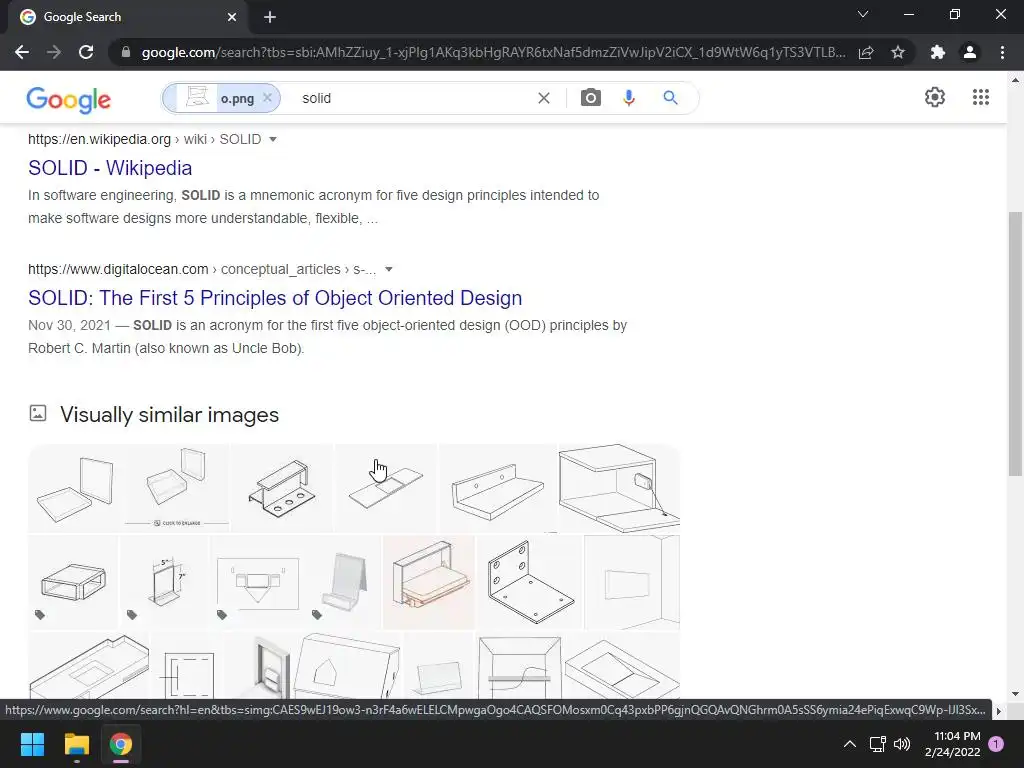This screenshot has height=768, width=1024.
Task: Open a new browser tab
Action: tap(270, 17)
